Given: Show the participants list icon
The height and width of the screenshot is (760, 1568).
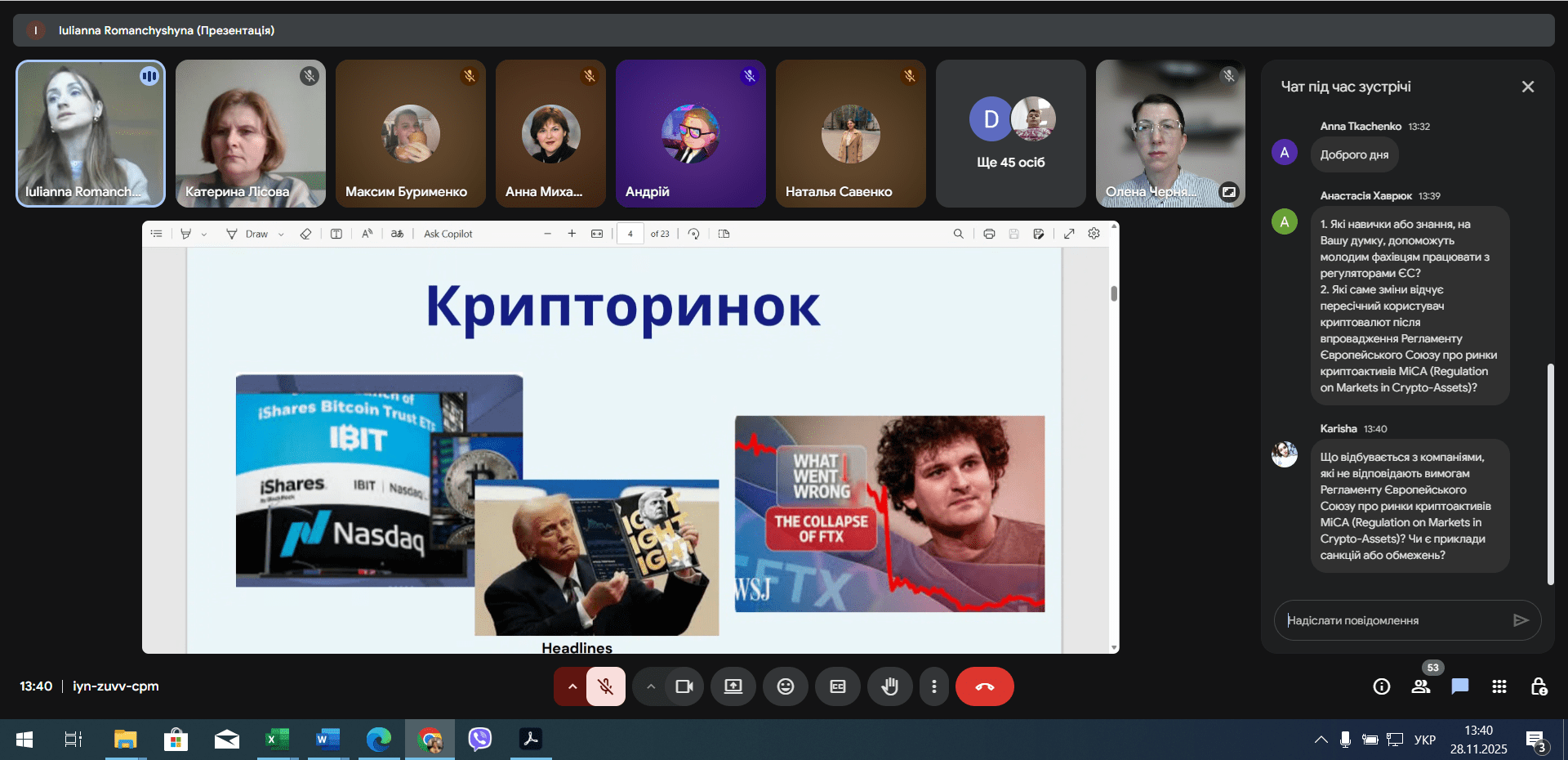Looking at the screenshot, I should click(1421, 686).
